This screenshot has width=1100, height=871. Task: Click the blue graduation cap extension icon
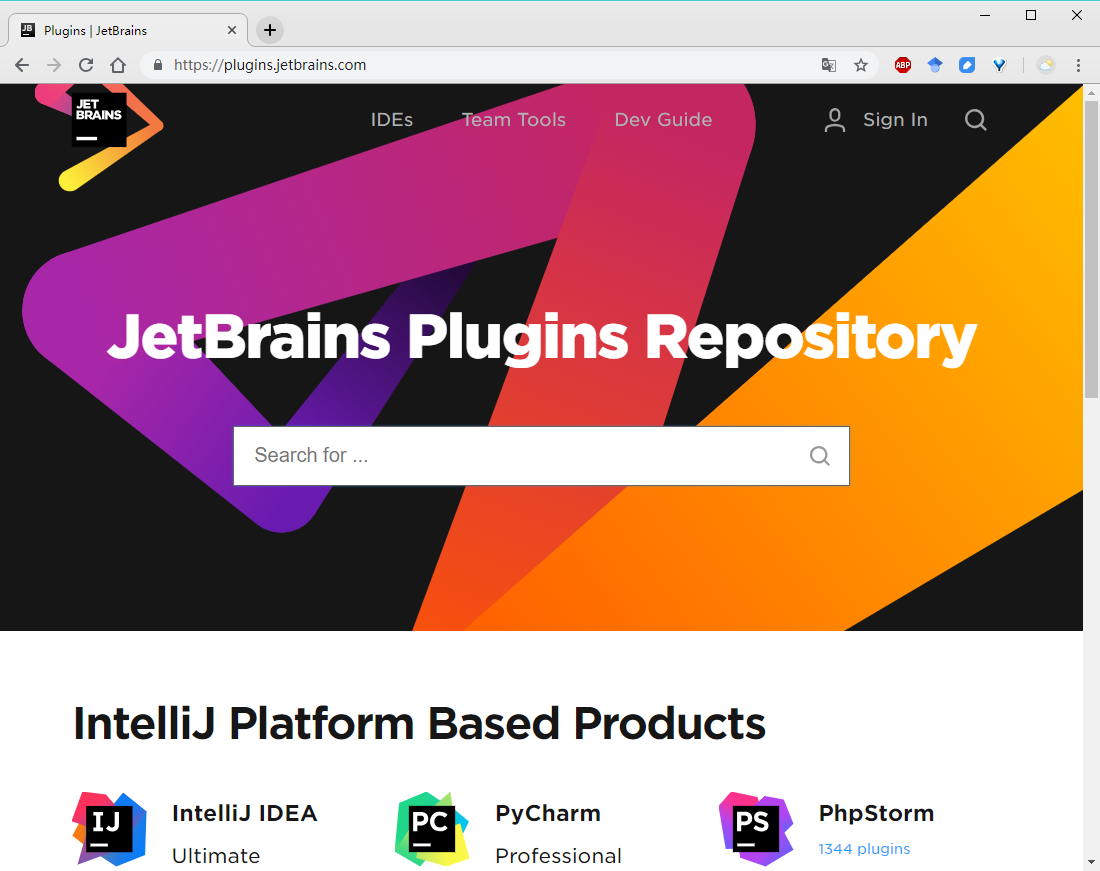coord(935,65)
